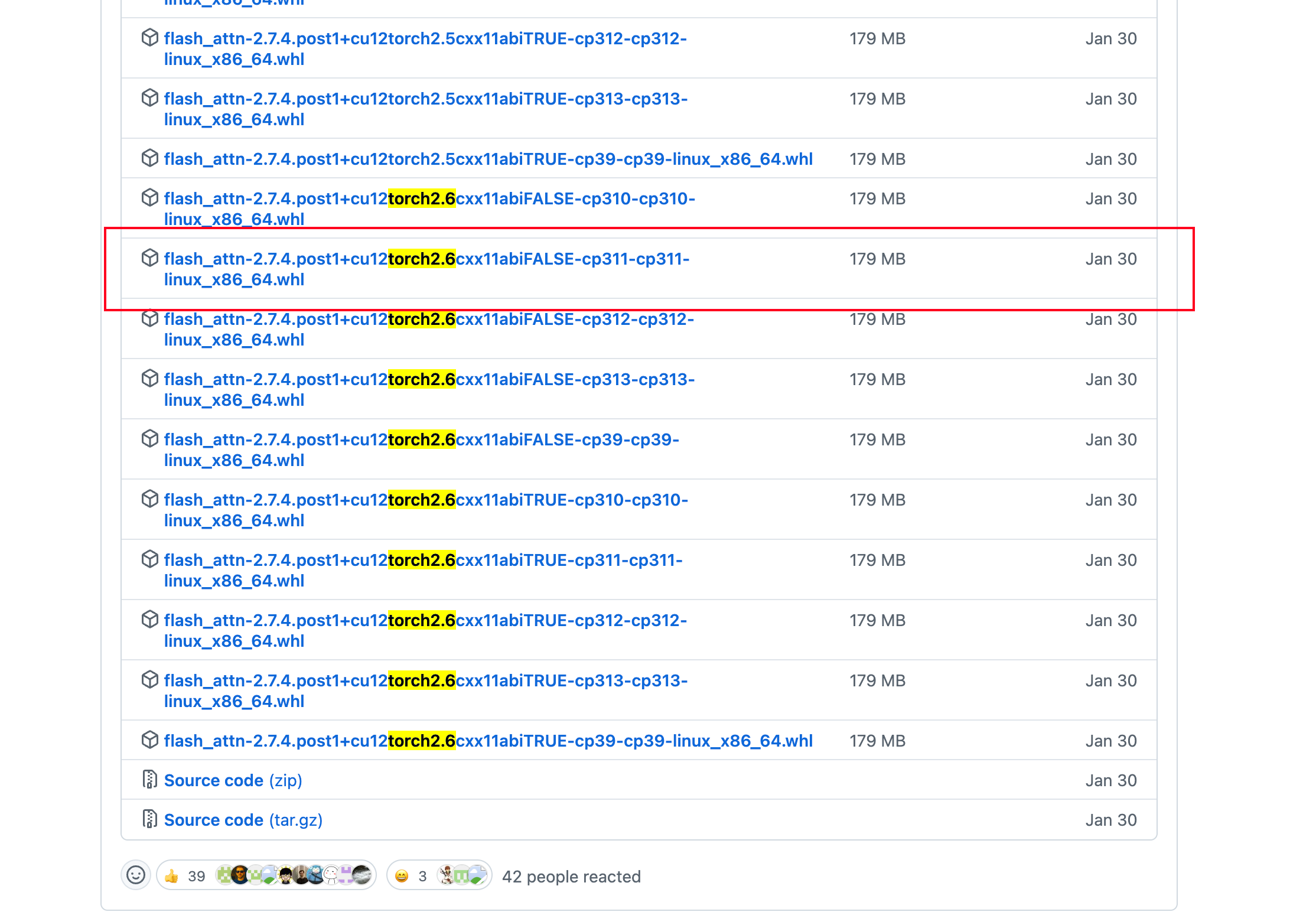Image resolution: width=1316 pixels, height=912 pixels.
Task: Toggle the thumbs-up reaction
Action: tap(172, 875)
